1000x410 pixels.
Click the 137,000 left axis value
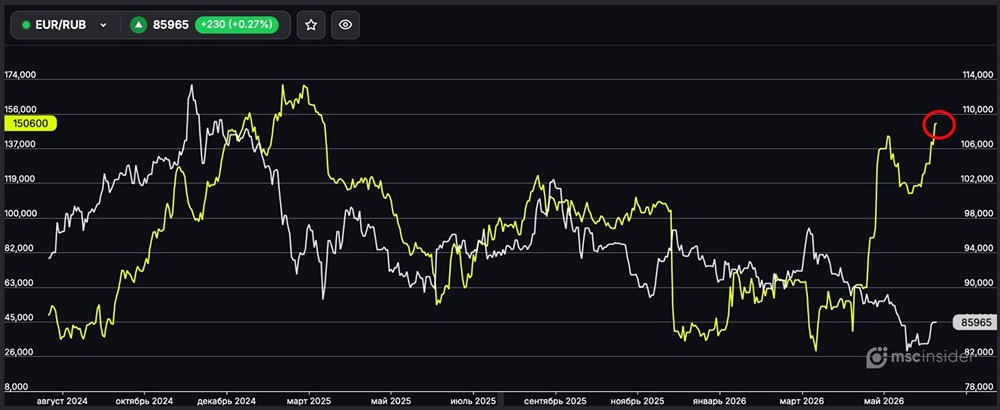click(20, 145)
